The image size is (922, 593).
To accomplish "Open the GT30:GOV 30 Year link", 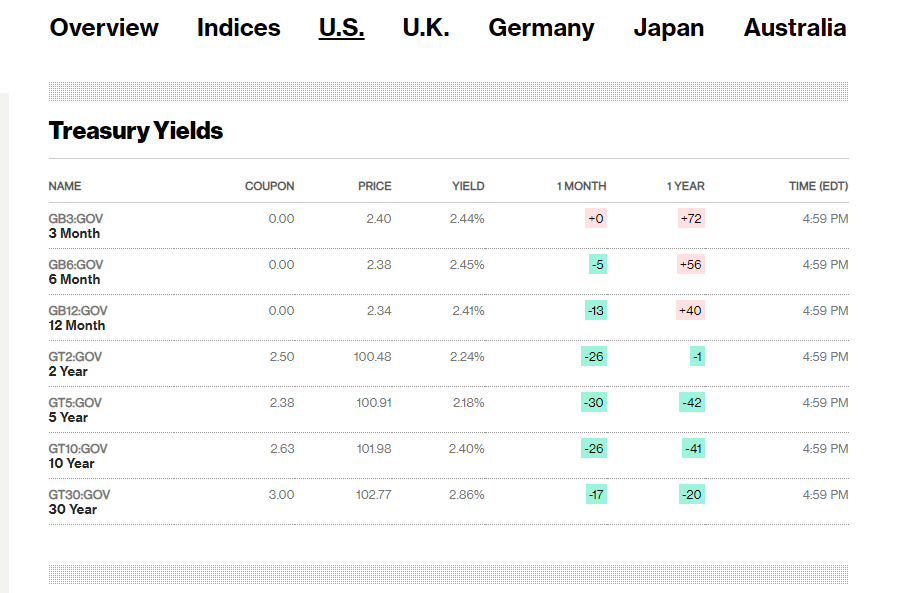I will (x=79, y=501).
